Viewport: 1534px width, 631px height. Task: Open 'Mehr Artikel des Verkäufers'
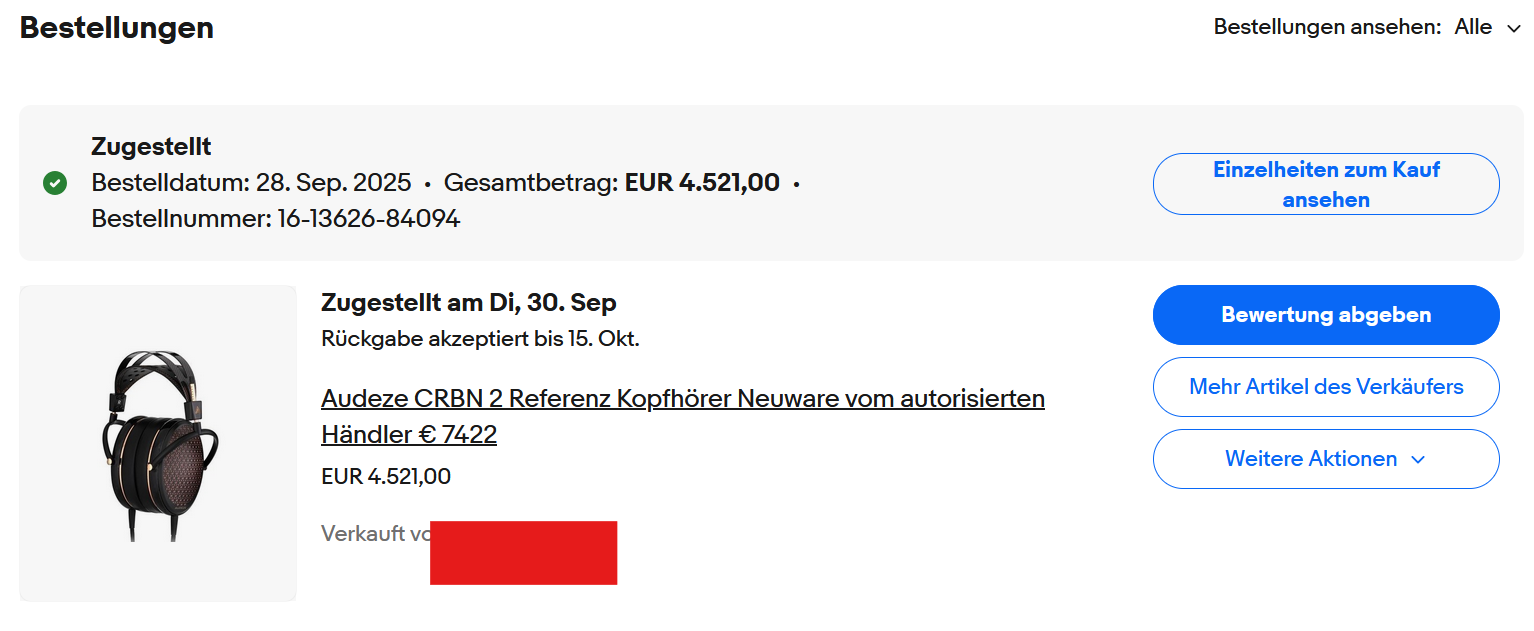1325,387
